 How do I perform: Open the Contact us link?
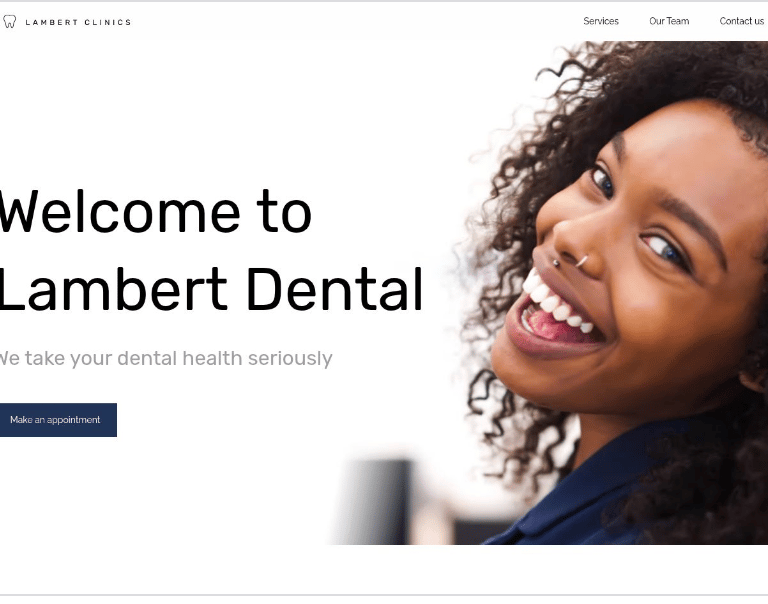pyautogui.click(x=742, y=21)
